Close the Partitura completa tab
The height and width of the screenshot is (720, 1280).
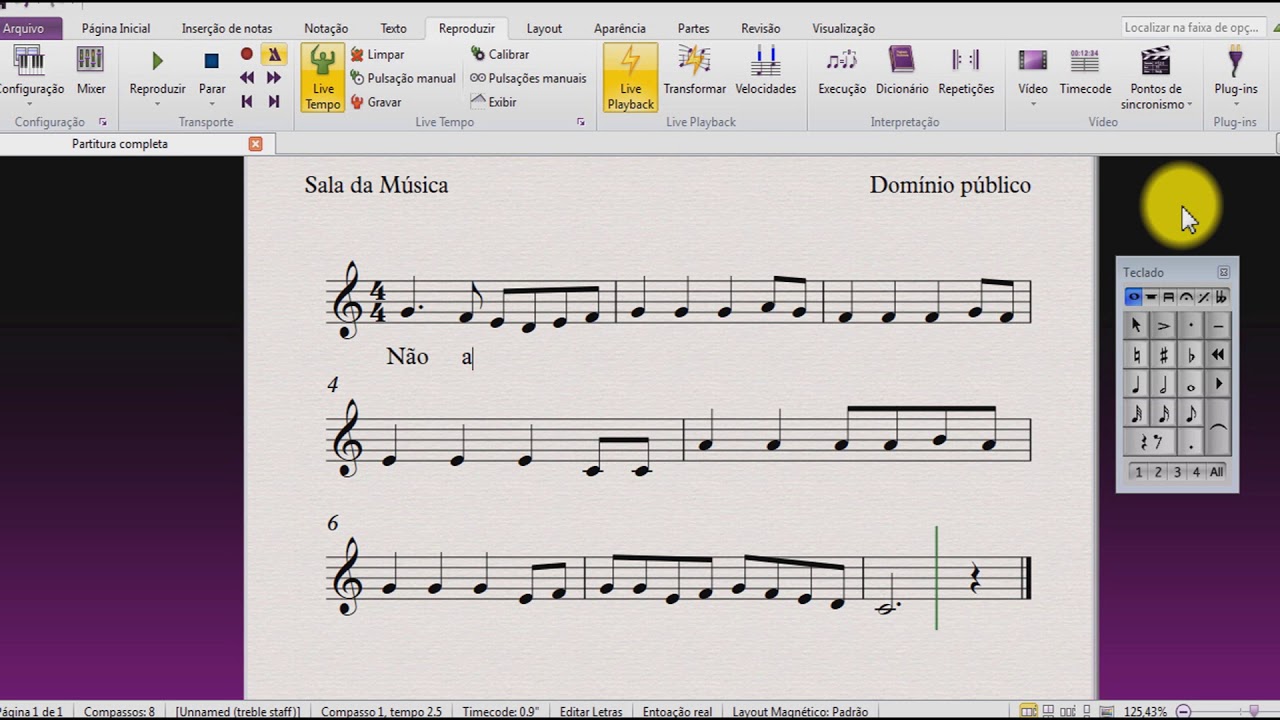tap(255, 144)
